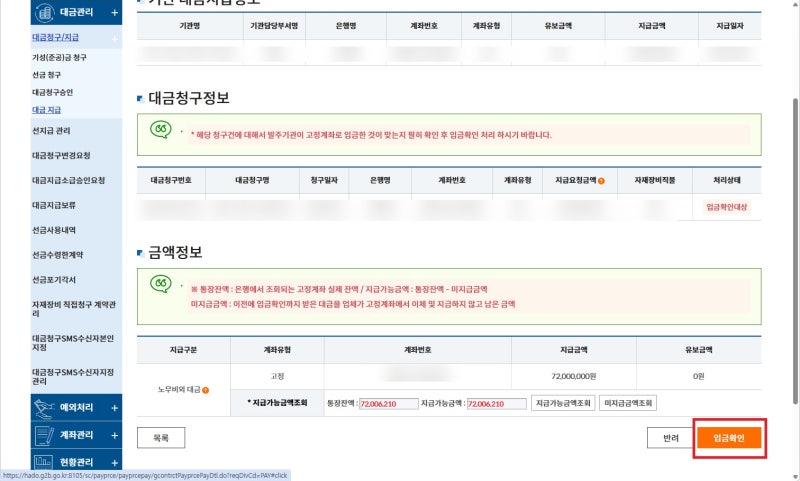The height and width of the screenshot is (481, 800).
Task: Go to 대금청구승인 page
Action: 53,92
